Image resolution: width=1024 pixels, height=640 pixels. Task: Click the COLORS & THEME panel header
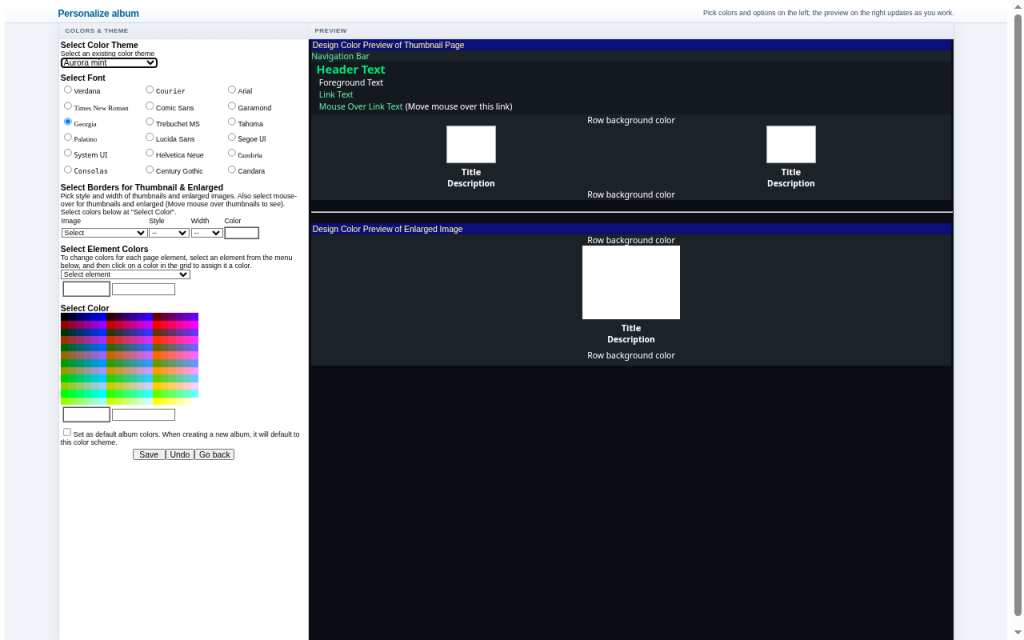click(x=184, y=31)
